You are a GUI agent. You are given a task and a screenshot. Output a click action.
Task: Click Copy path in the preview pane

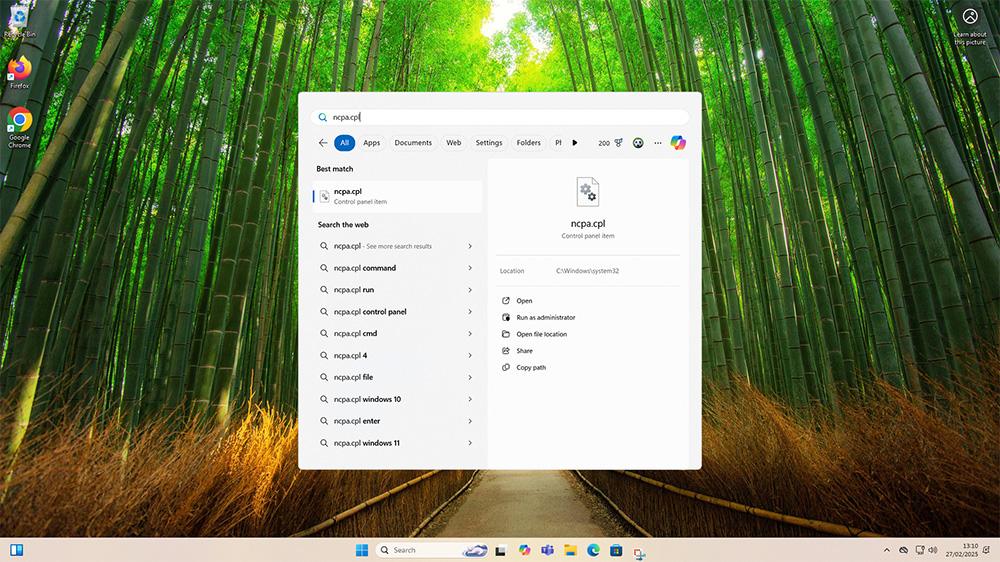(531, 367)
